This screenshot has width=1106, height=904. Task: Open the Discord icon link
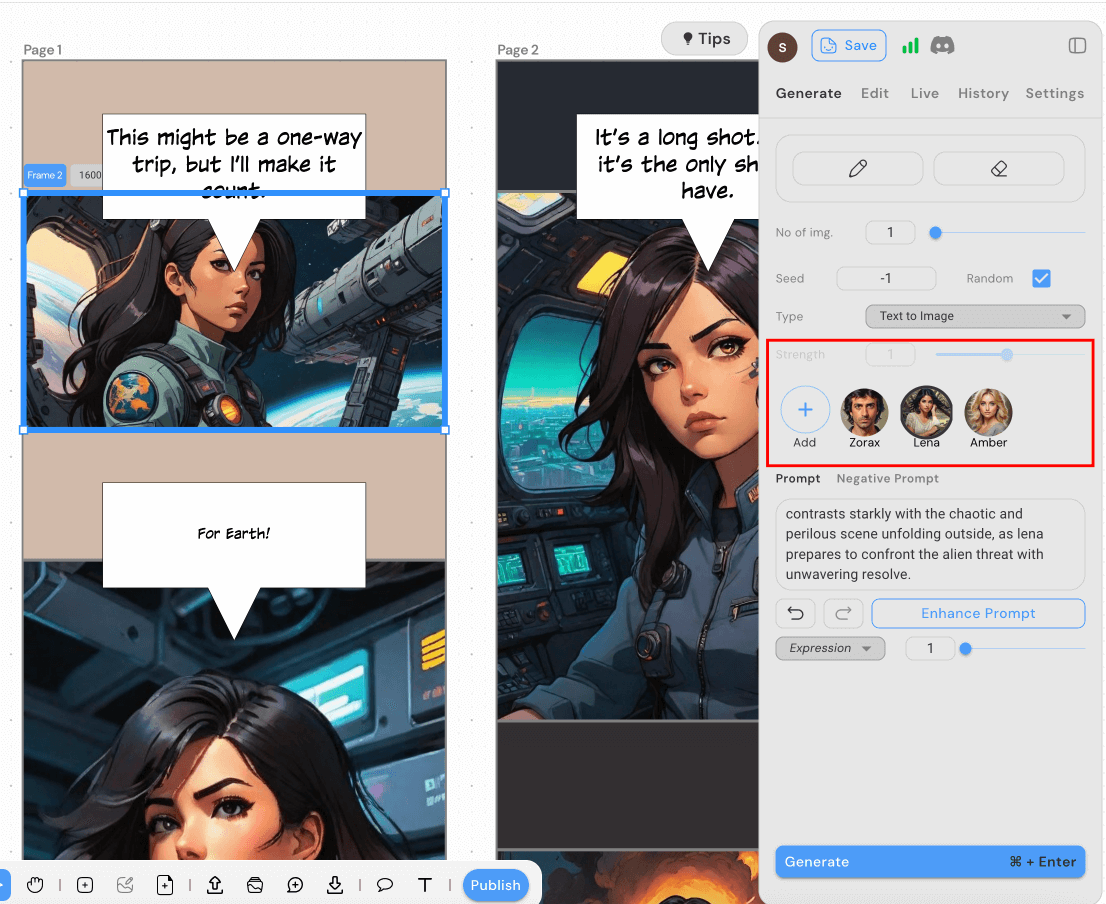coord(942,45)
